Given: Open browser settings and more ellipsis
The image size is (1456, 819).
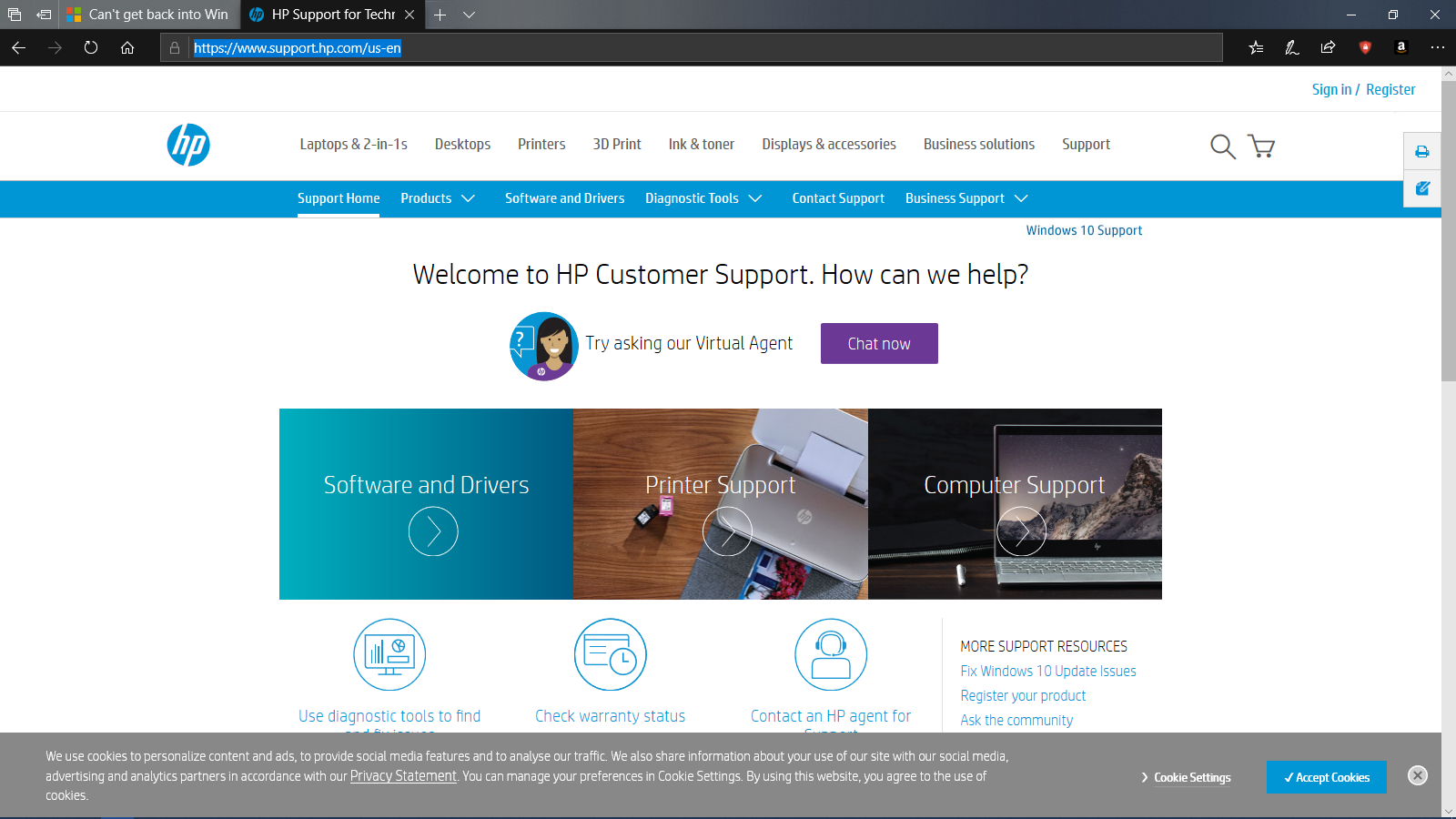Looking at the screenshot, I should click(x=1438, y=47).
